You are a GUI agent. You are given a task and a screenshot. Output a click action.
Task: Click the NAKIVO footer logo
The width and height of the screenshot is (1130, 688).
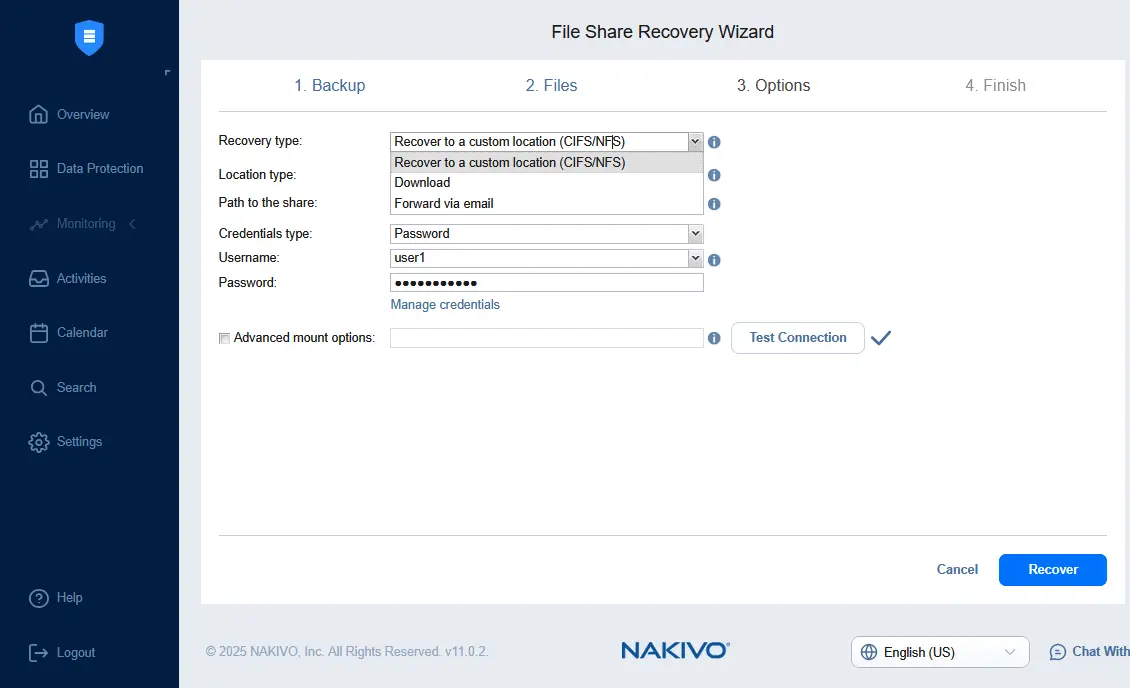pyautogui.click(x=675, y=651)
